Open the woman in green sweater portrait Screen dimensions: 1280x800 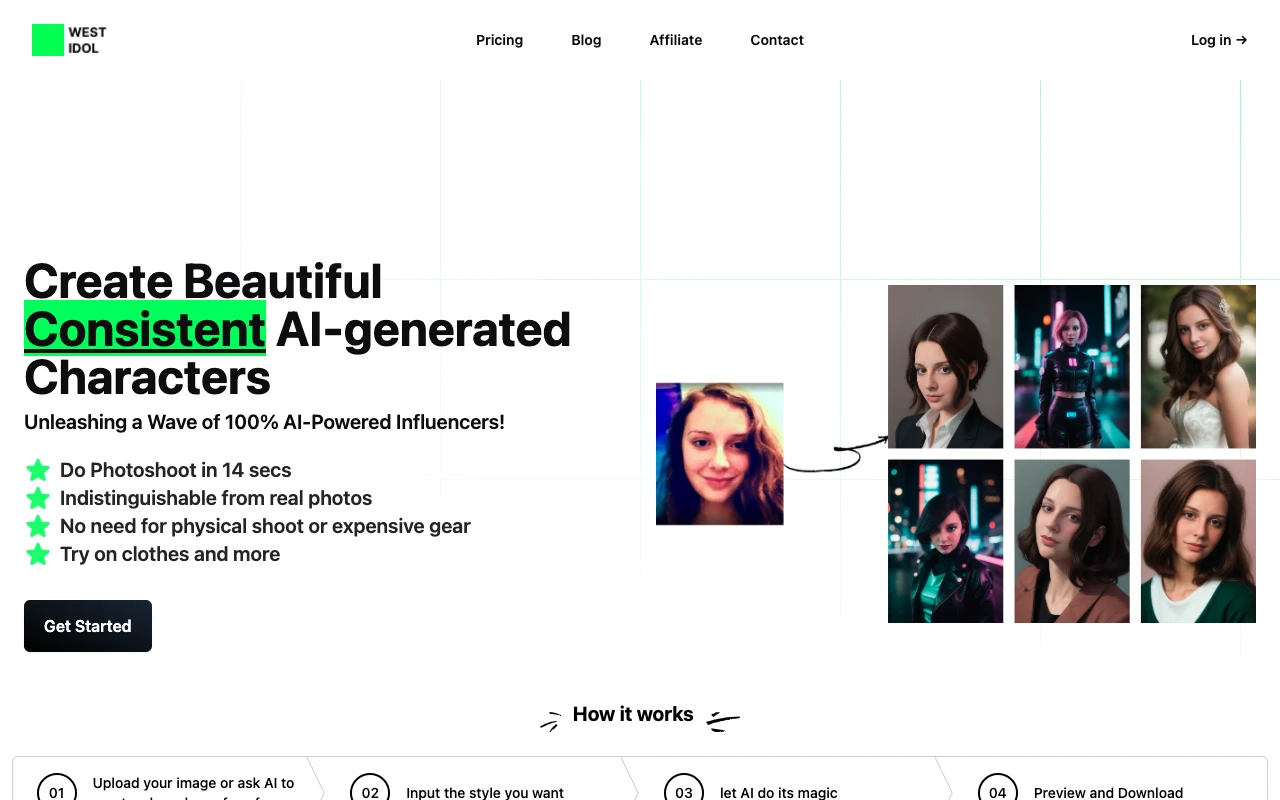[1197, 541]
